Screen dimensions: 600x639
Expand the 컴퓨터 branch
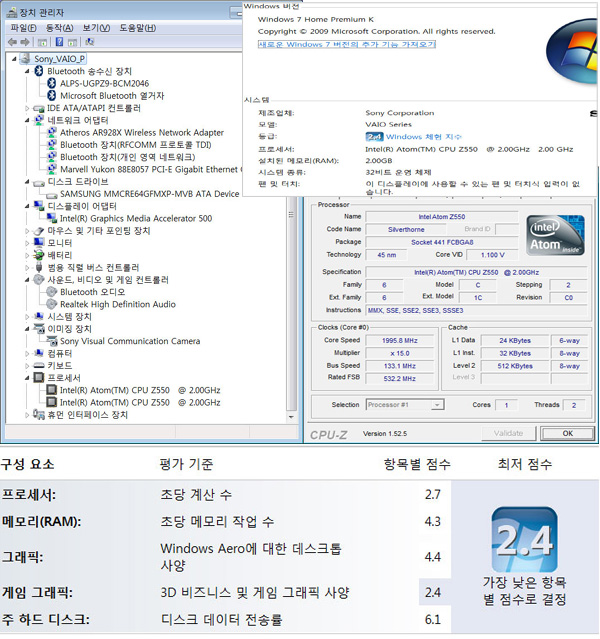pos(27,353)
